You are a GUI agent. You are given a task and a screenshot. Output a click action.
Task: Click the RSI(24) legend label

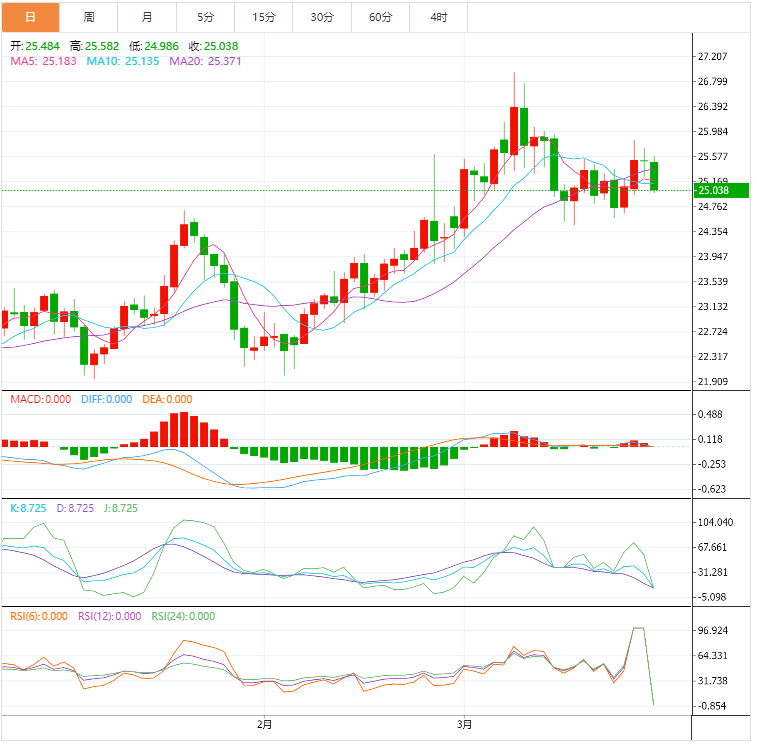[183, 616]
